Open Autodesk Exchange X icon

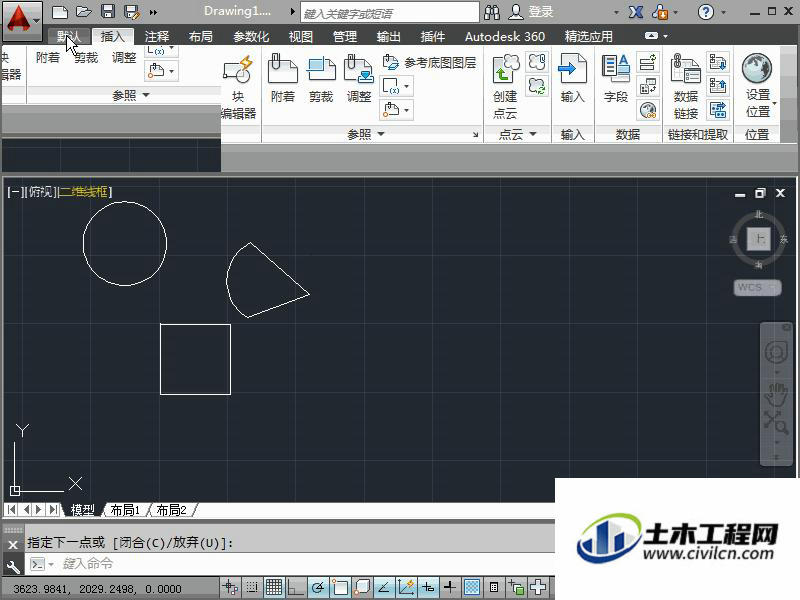(x=636, y=12)
